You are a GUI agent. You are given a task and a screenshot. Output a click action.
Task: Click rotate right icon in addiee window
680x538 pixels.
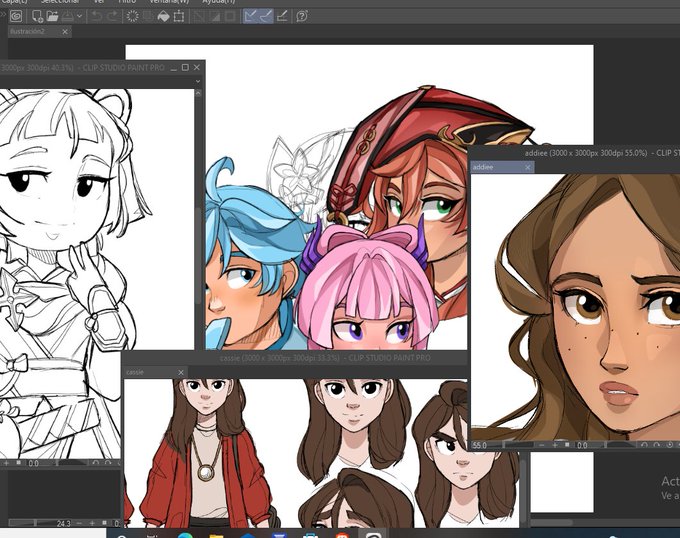pos(656,445)
